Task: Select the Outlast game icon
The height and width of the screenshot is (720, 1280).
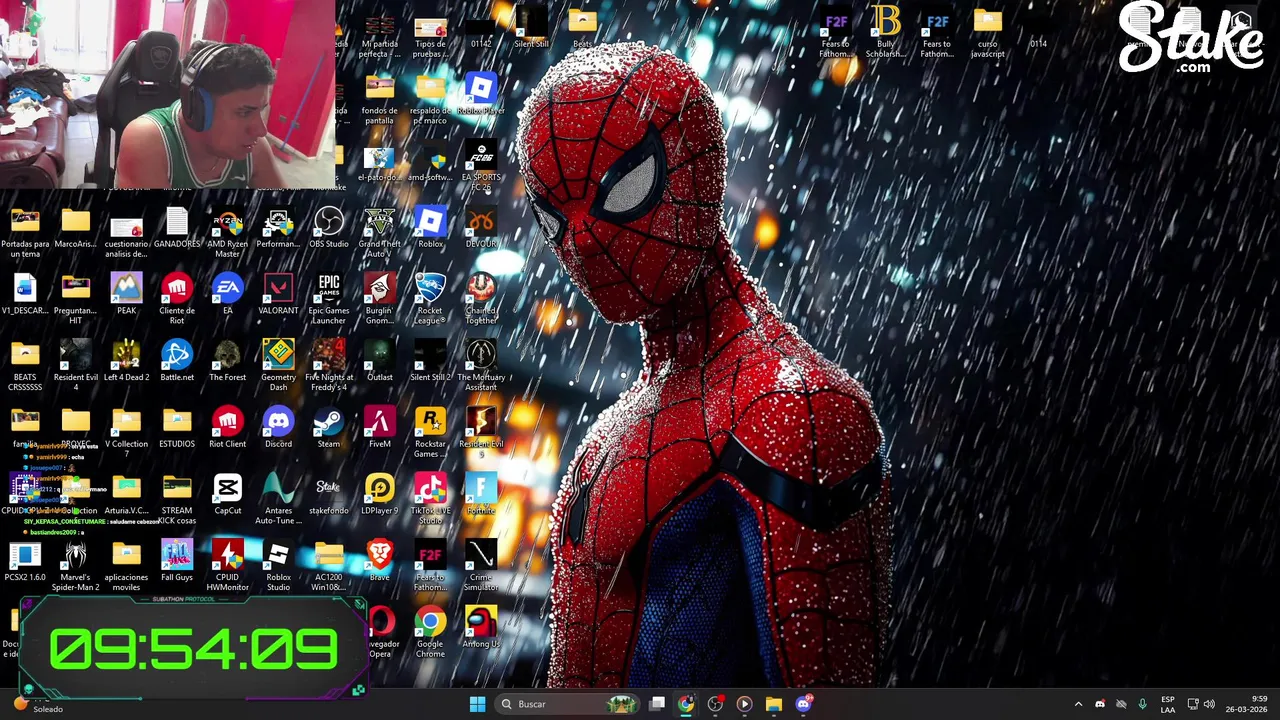Action: [x=380, y=361]
